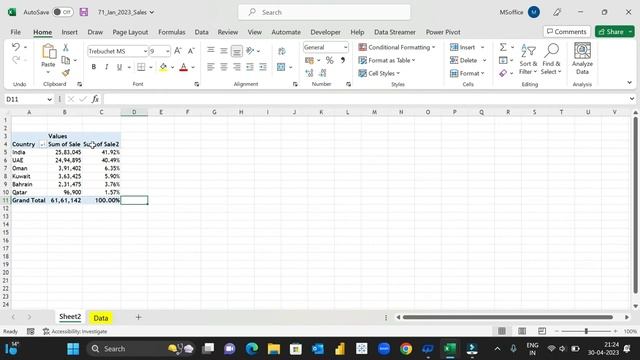640x360 pixels.
Task: Click the Increase Indent icon
Action: 263,67
